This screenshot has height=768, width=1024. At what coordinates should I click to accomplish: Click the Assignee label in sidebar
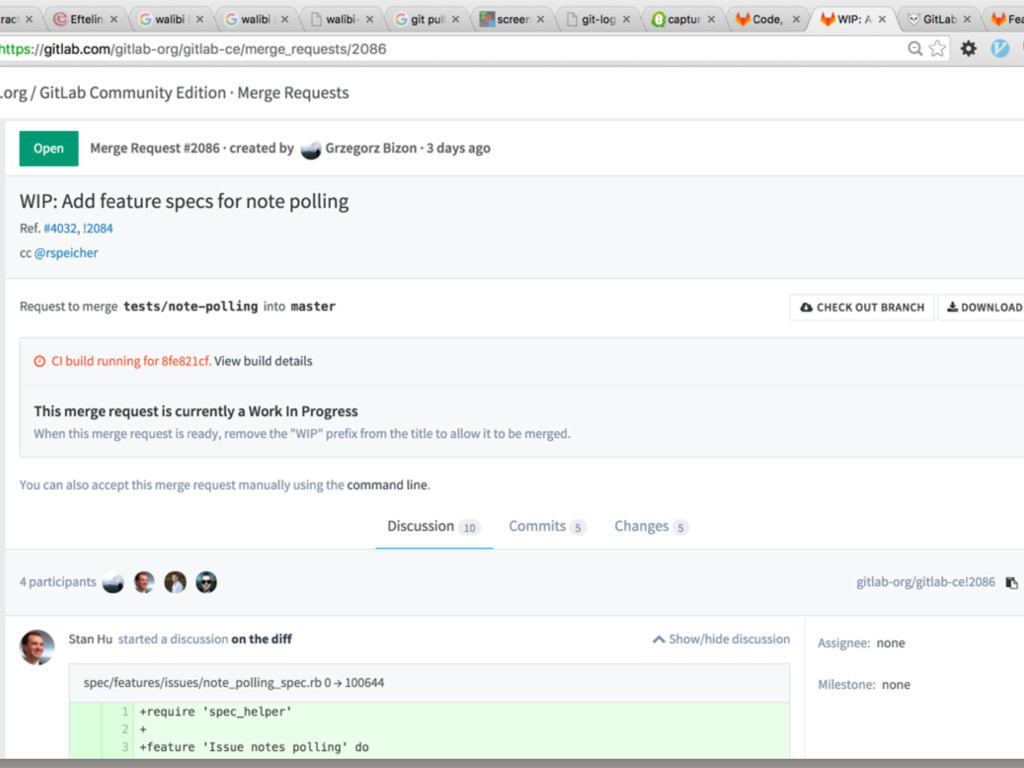point(844,643)
